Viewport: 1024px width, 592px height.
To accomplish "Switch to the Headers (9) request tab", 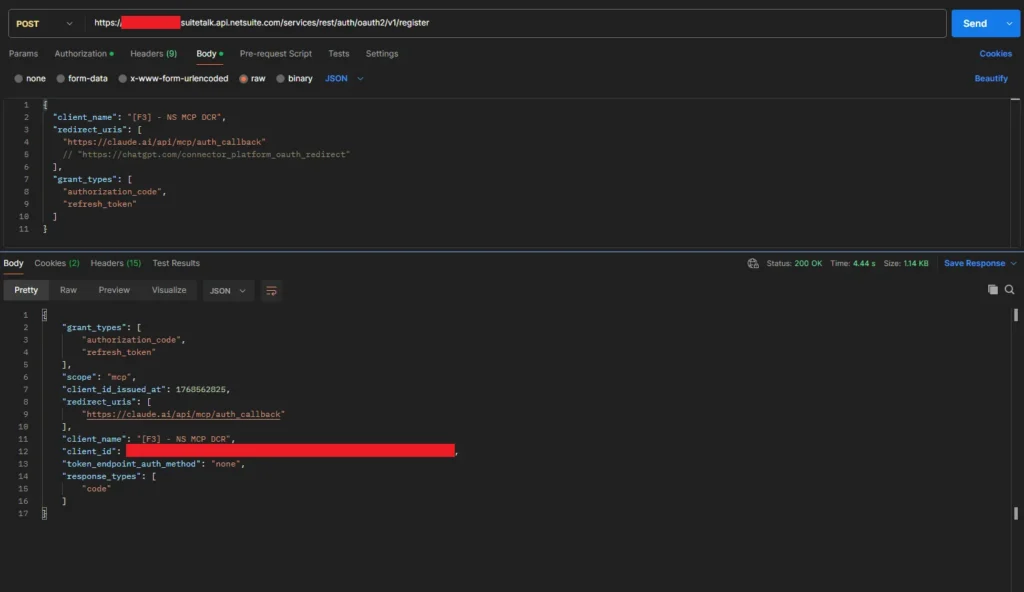I will (153, 53).
